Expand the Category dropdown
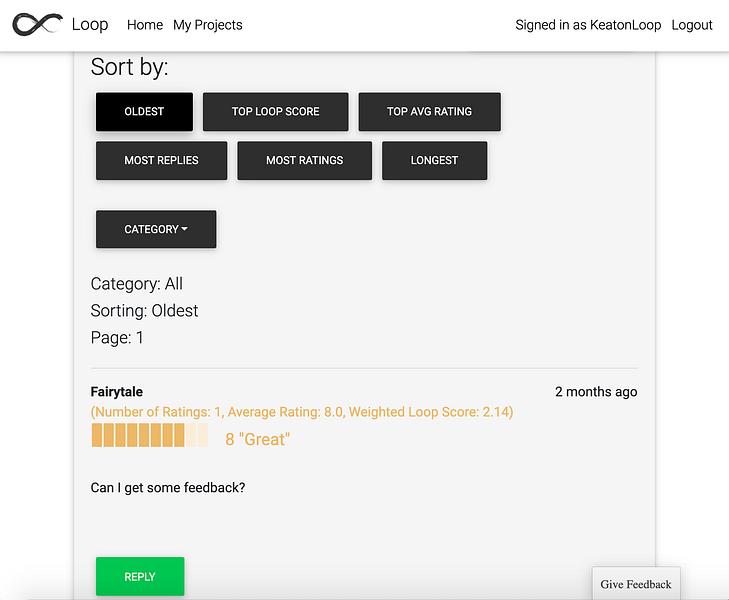Image resolution: width=729 pixels, height=600 pixels. click(x=156, y=229)
